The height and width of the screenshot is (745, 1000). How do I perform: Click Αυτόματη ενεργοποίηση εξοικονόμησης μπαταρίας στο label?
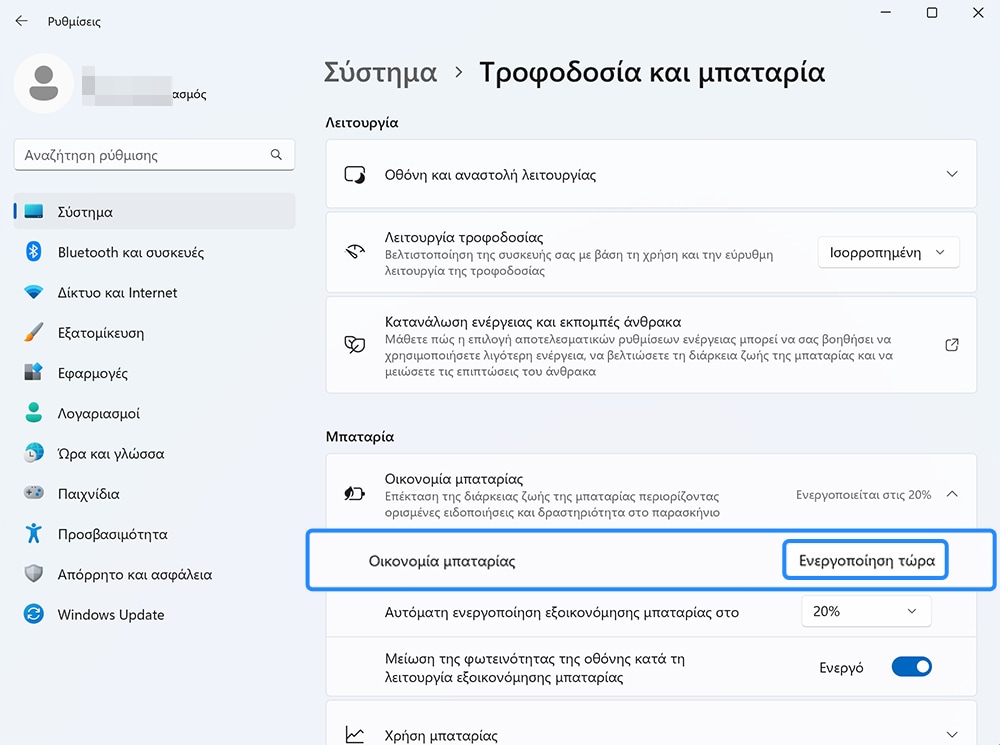[561, 612]
